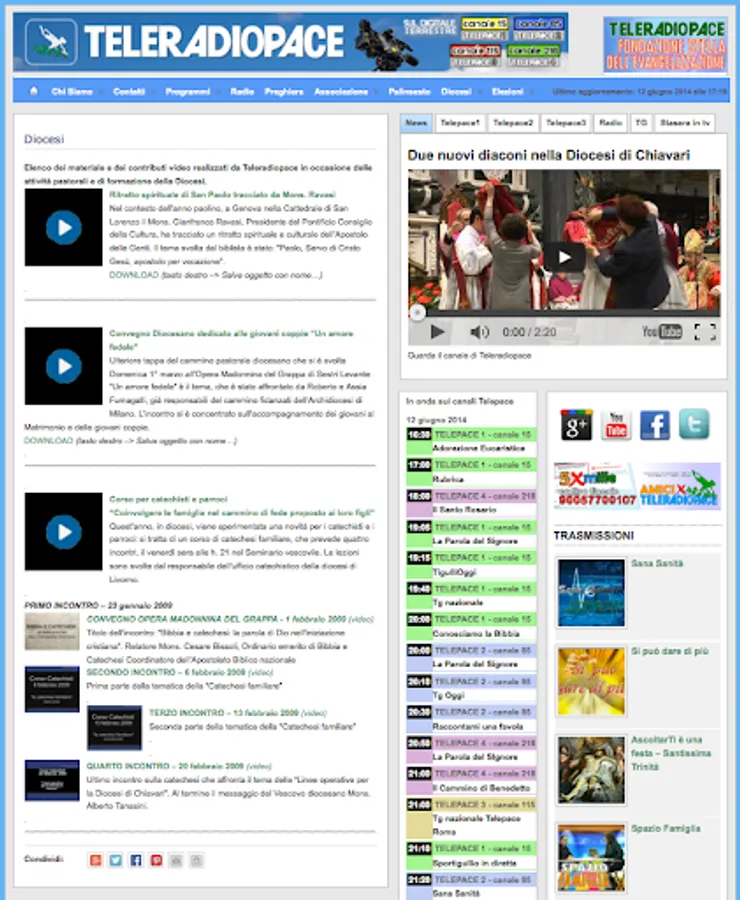Click the home icon in navigation bar
The height and width of the screenshot is (900, 740).
(x=33, y=91)
